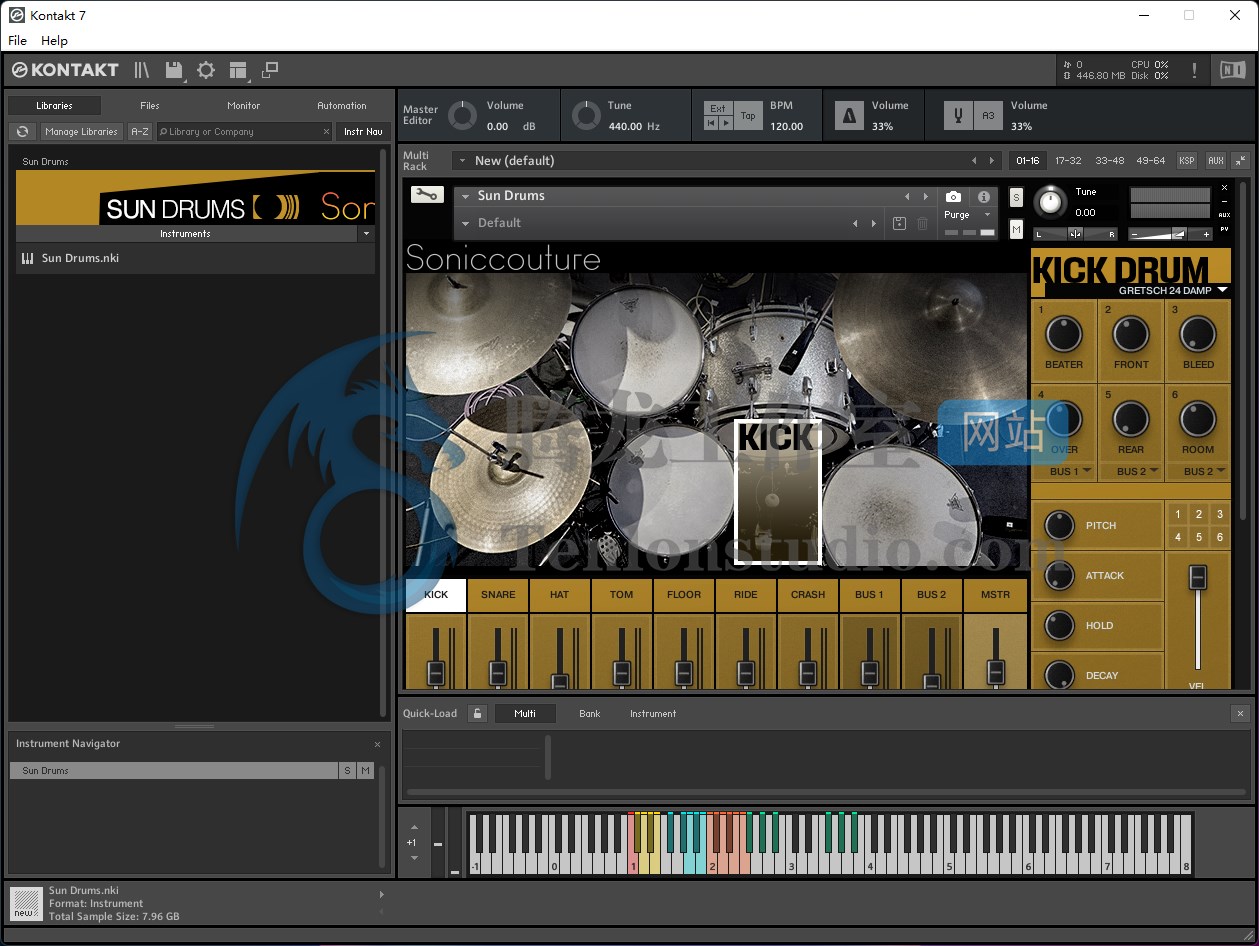Open the Help menu
Image resolution: width=1259 pixels, height=946 pixels.
(x=55, y=41)
